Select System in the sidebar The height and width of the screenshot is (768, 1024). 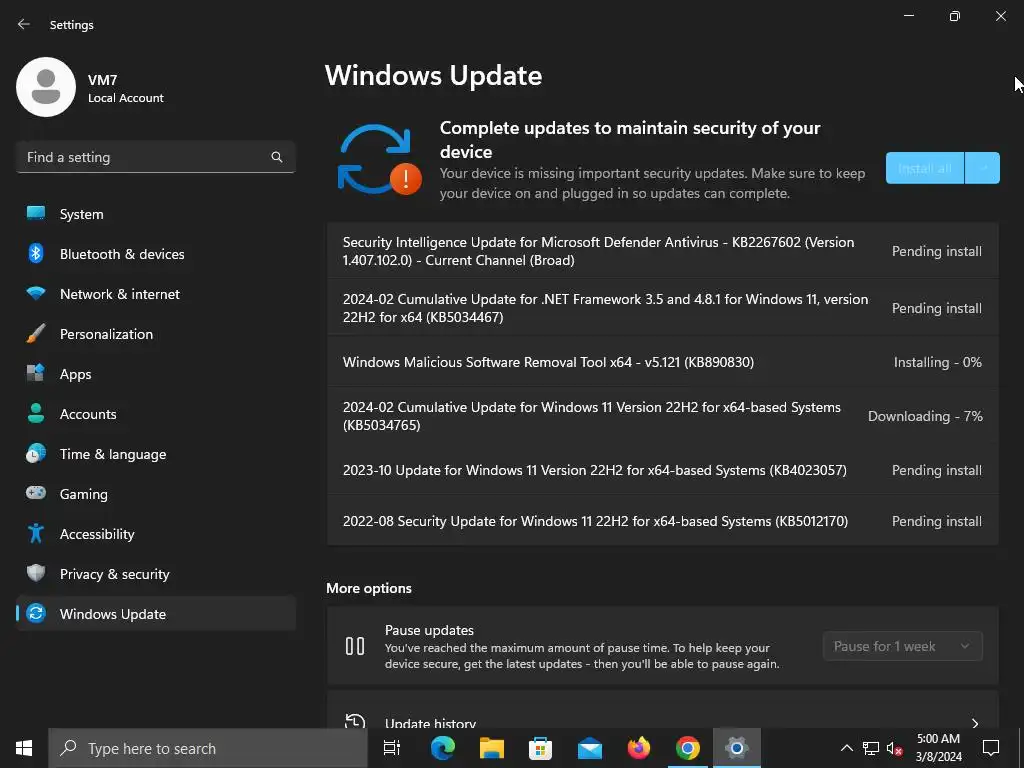156,214
